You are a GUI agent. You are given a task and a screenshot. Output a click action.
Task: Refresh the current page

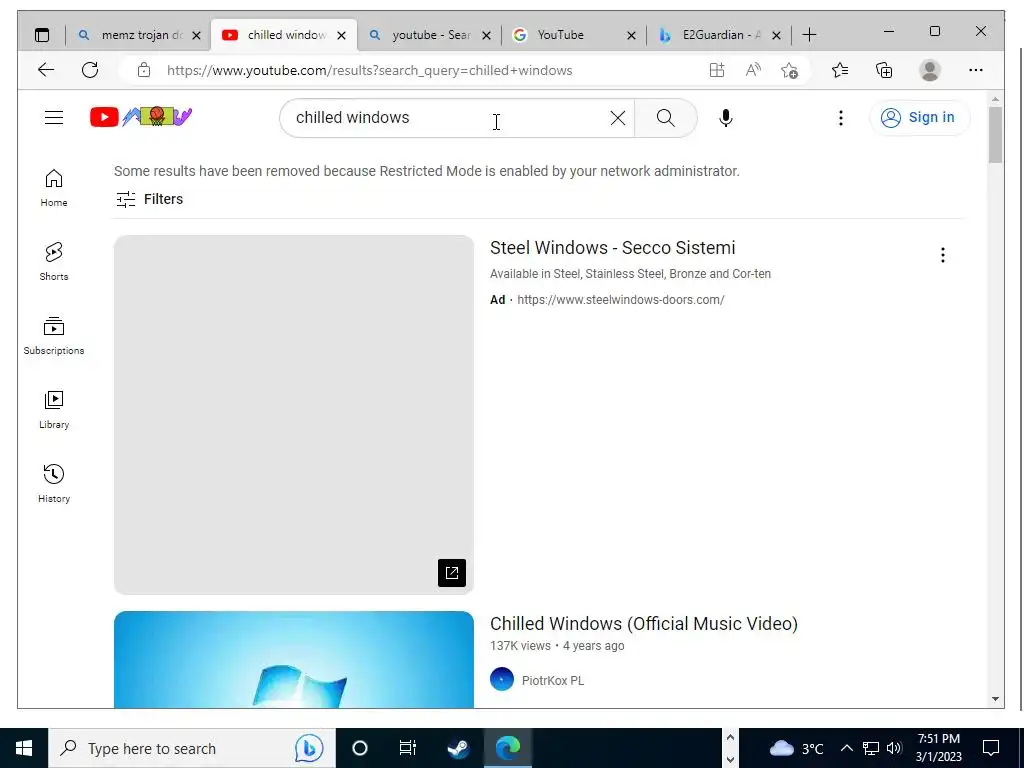coord(90,70)
